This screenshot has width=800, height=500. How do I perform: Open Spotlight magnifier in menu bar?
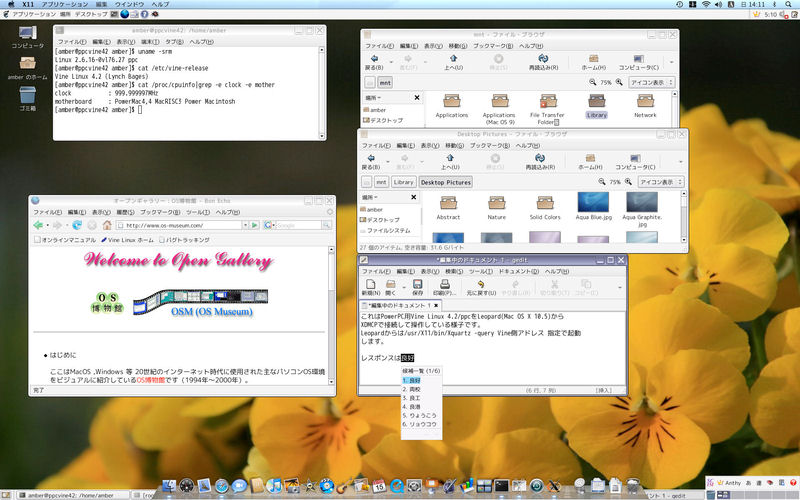point(788,4)
